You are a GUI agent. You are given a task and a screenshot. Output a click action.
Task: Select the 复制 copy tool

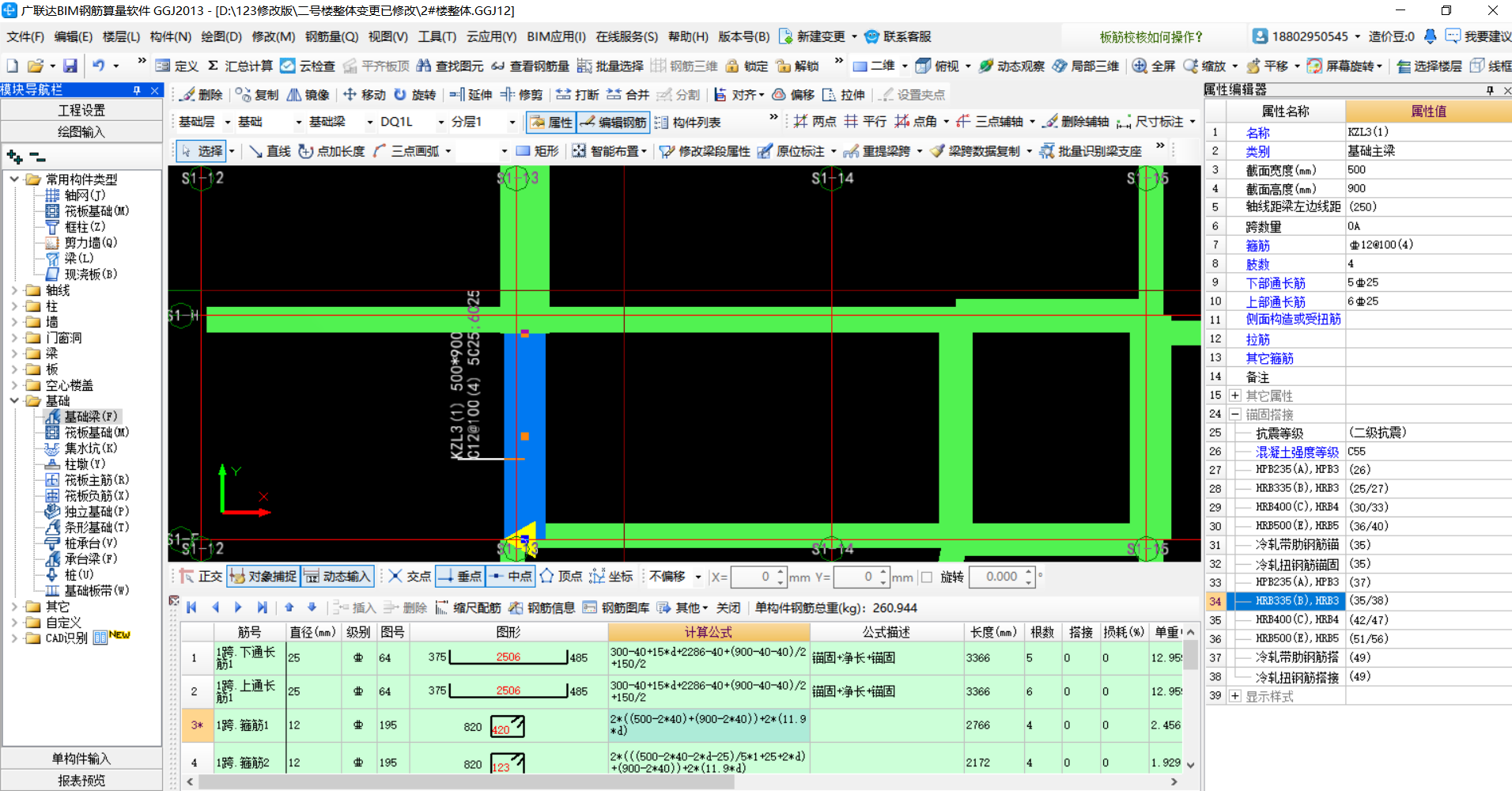(x=257, y=95)
